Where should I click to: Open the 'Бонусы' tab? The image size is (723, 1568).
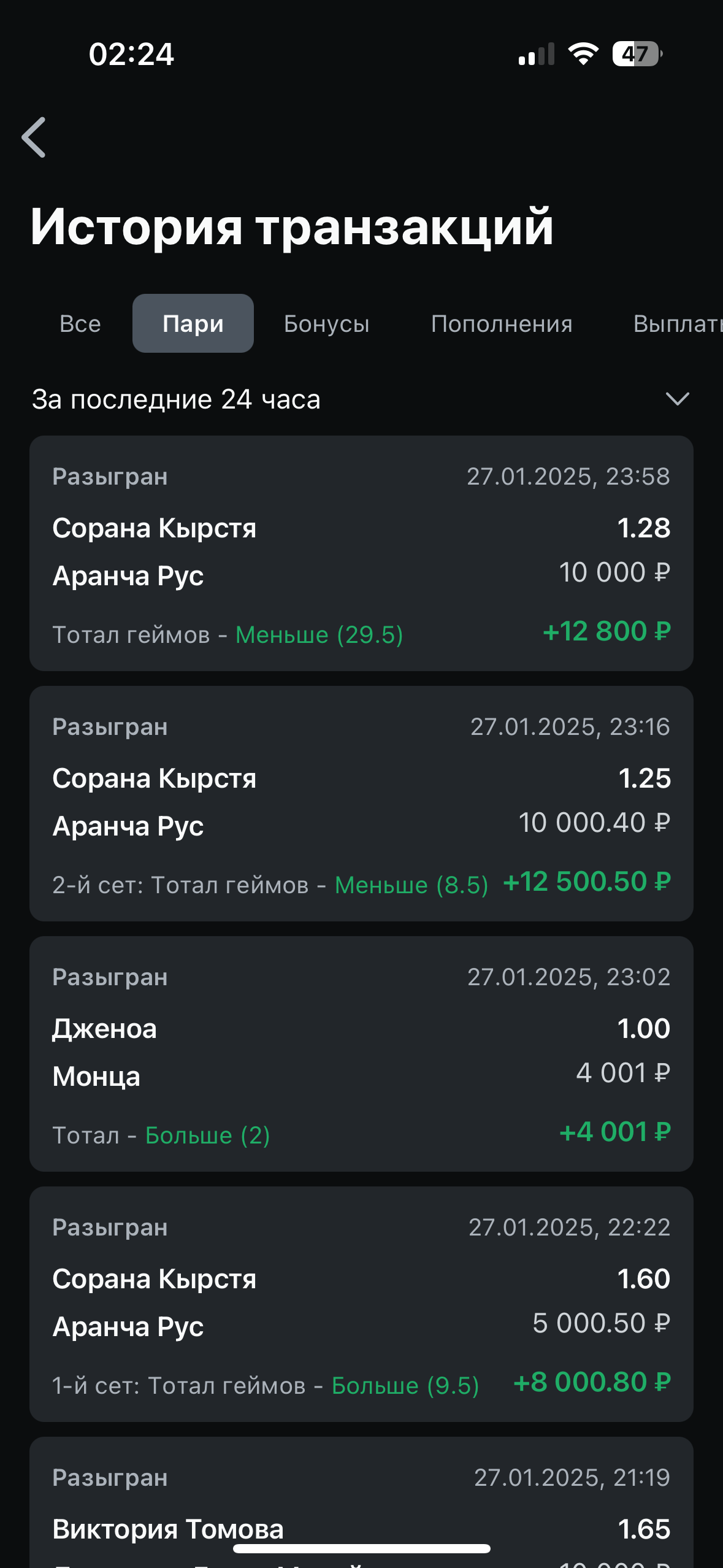pos(327,323)
